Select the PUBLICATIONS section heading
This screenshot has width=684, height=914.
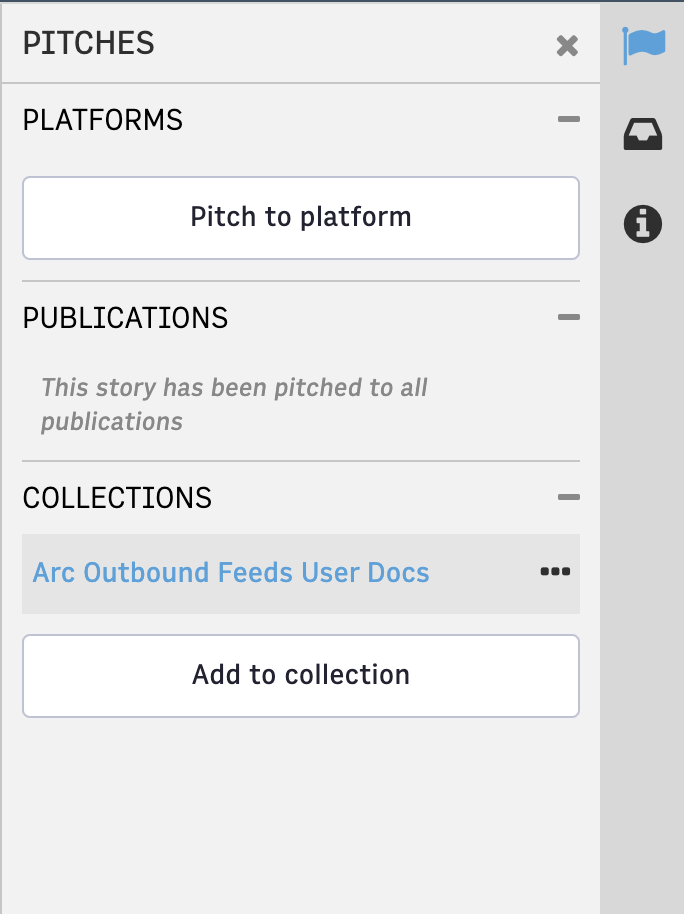(125, 318)
